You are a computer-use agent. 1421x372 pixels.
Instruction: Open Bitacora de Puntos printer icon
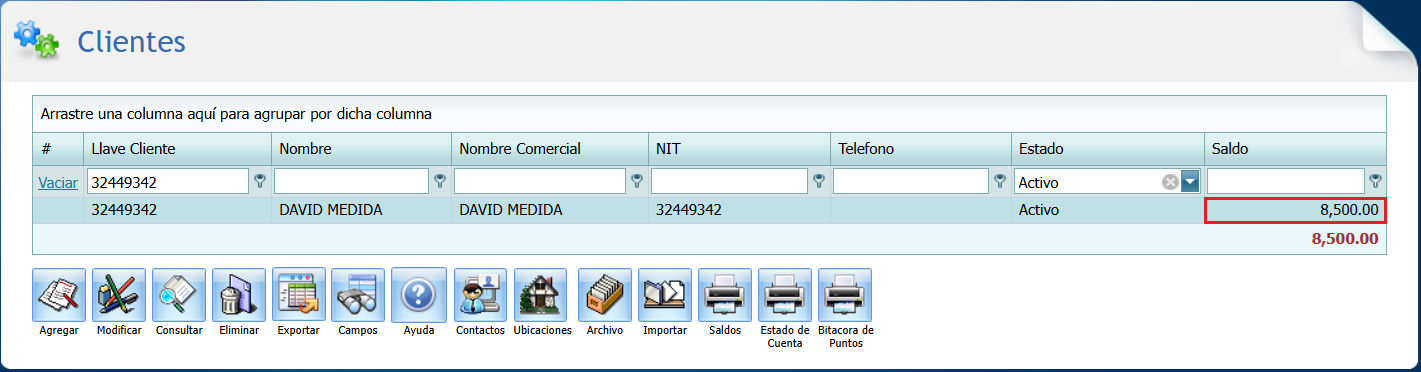point(845,294)
